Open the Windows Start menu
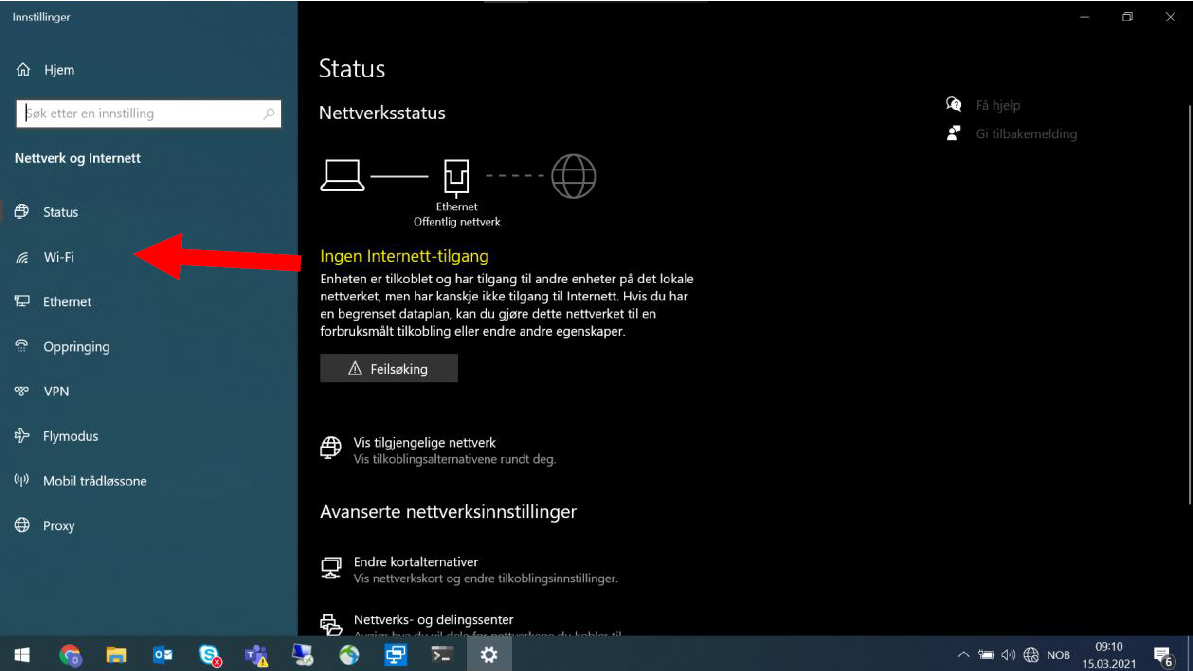This screenshot has width=1193, height=671. coord(22,654)
